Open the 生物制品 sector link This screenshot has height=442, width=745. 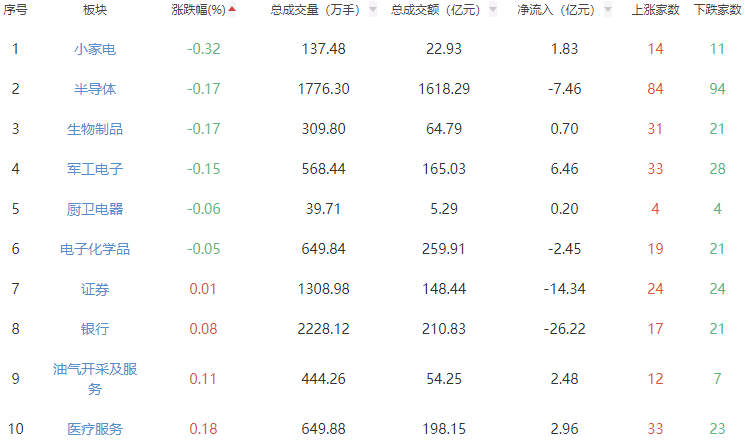coord(95,129)
